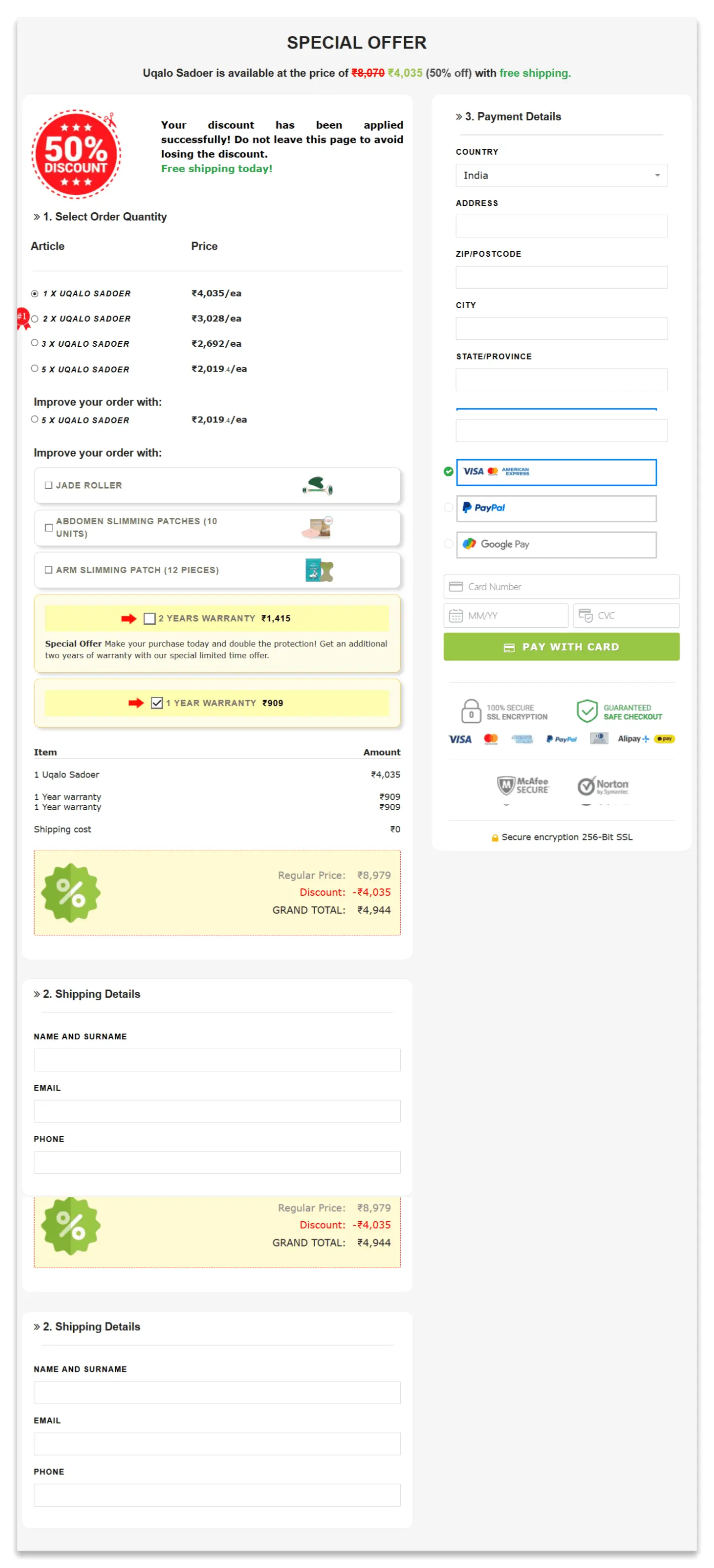The height and width of the screenshot is (1568, 714).
Task: Check the Arm Slimming Patch checkbox
Action: (48, 570)
